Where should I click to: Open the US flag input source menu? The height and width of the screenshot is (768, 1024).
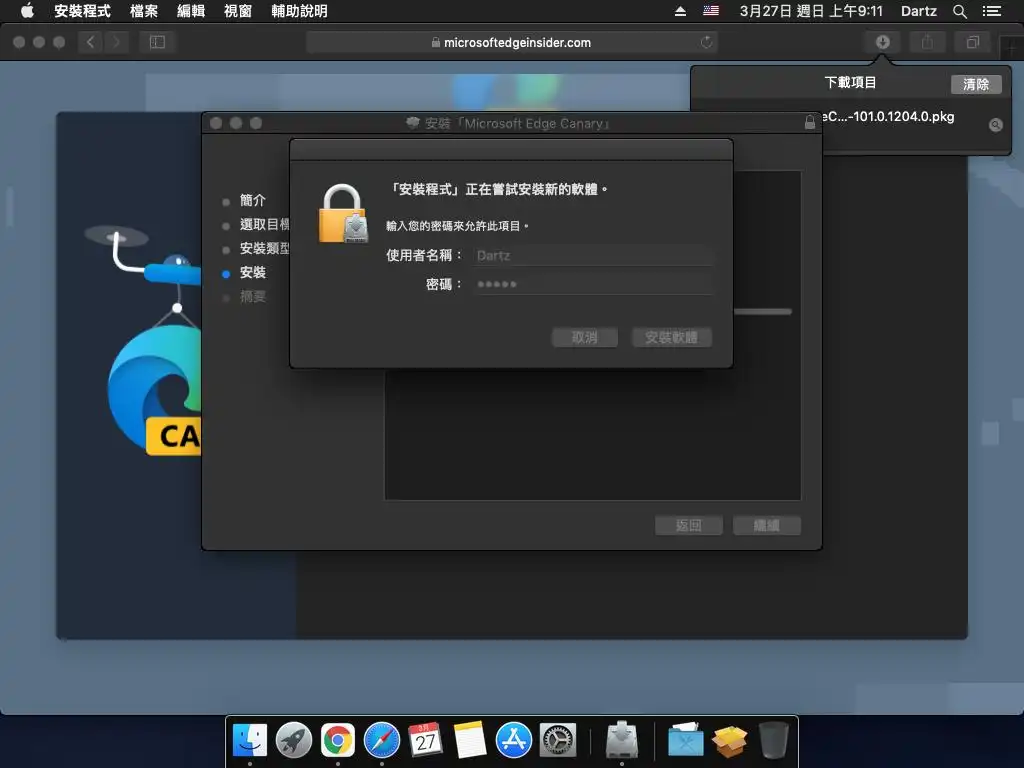[x=711, y=11]
